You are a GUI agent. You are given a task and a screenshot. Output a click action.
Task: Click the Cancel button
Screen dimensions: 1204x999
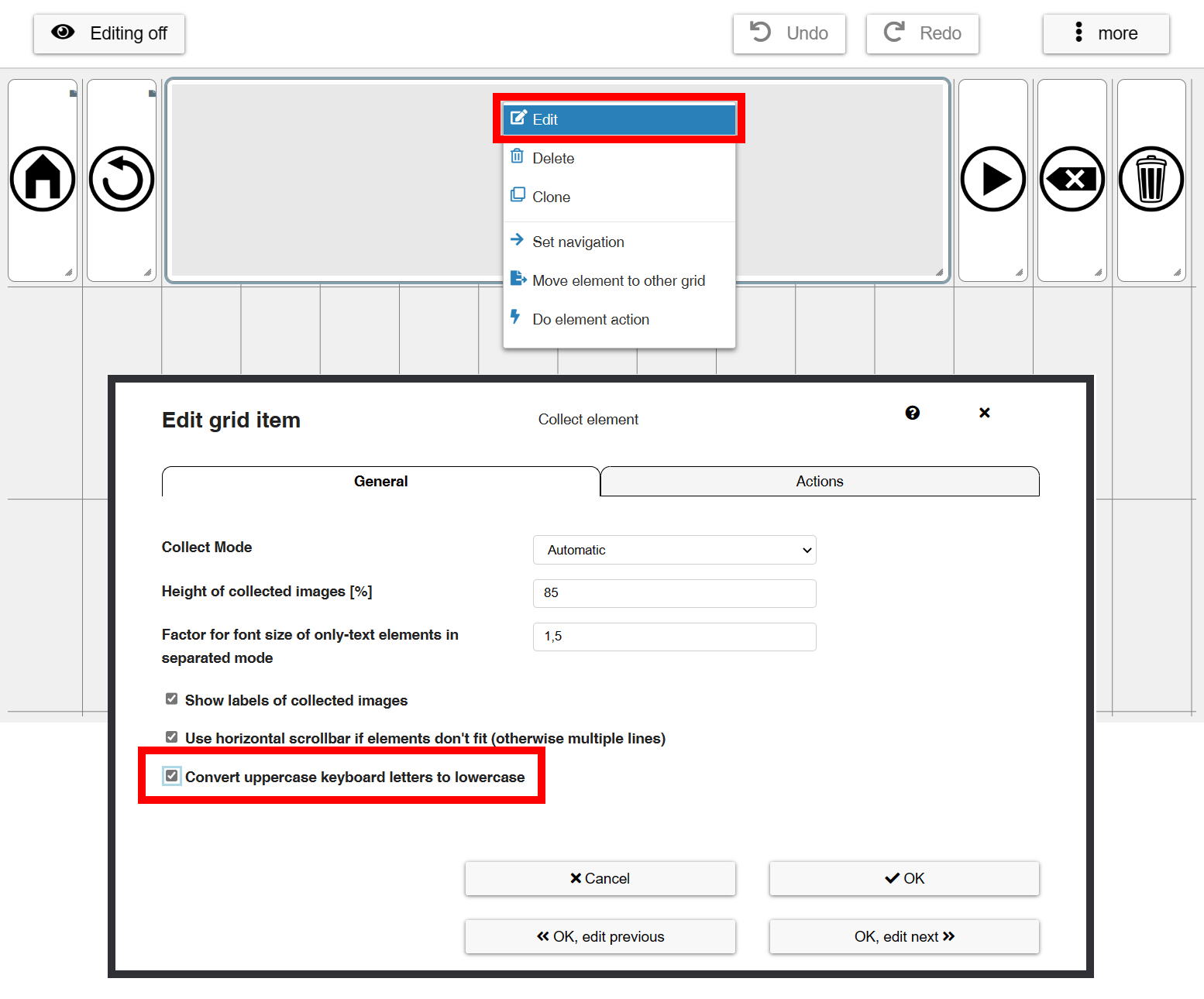pos(600,878)
